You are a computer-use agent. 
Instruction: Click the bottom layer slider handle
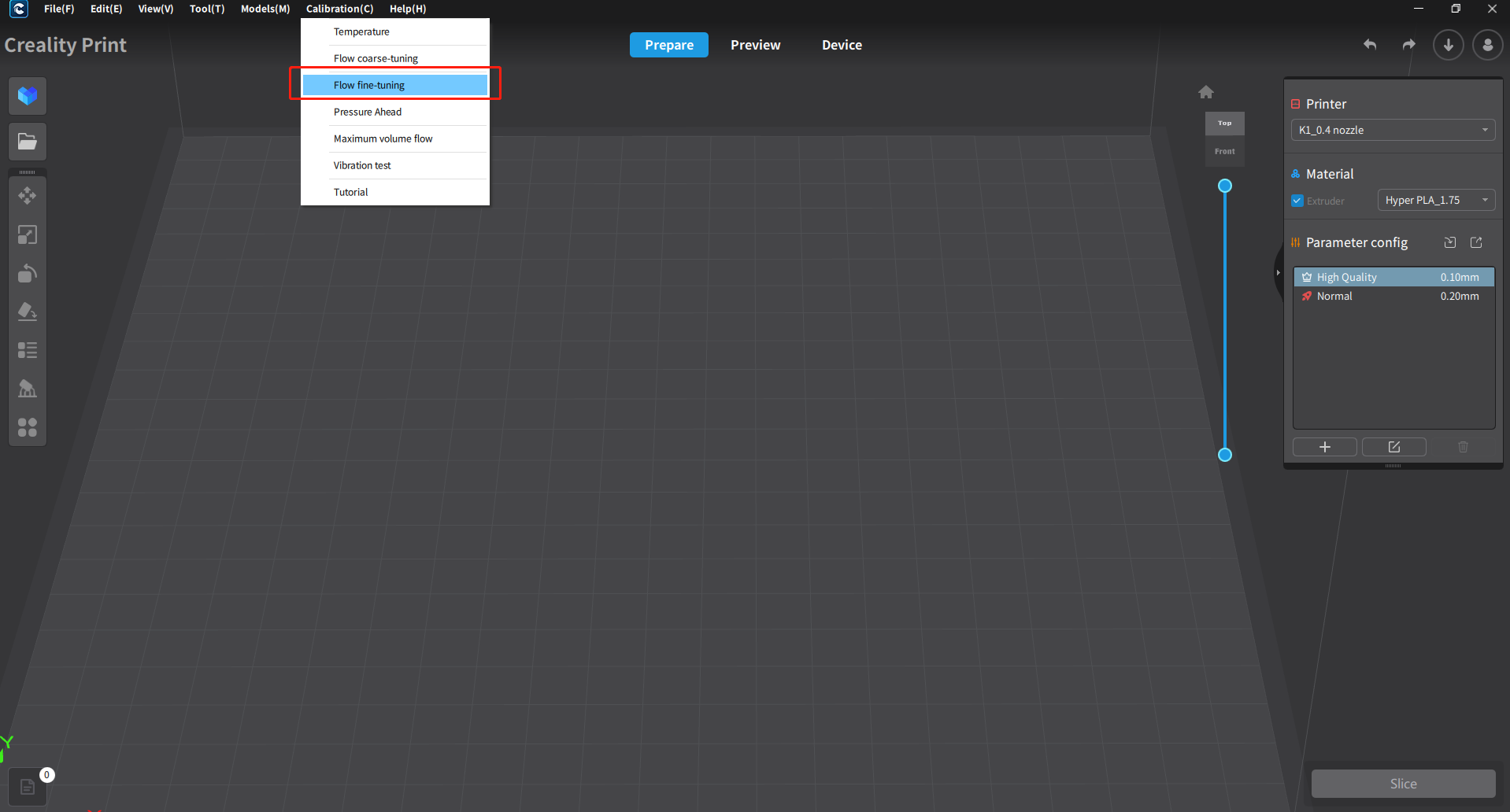(1225, 455)
